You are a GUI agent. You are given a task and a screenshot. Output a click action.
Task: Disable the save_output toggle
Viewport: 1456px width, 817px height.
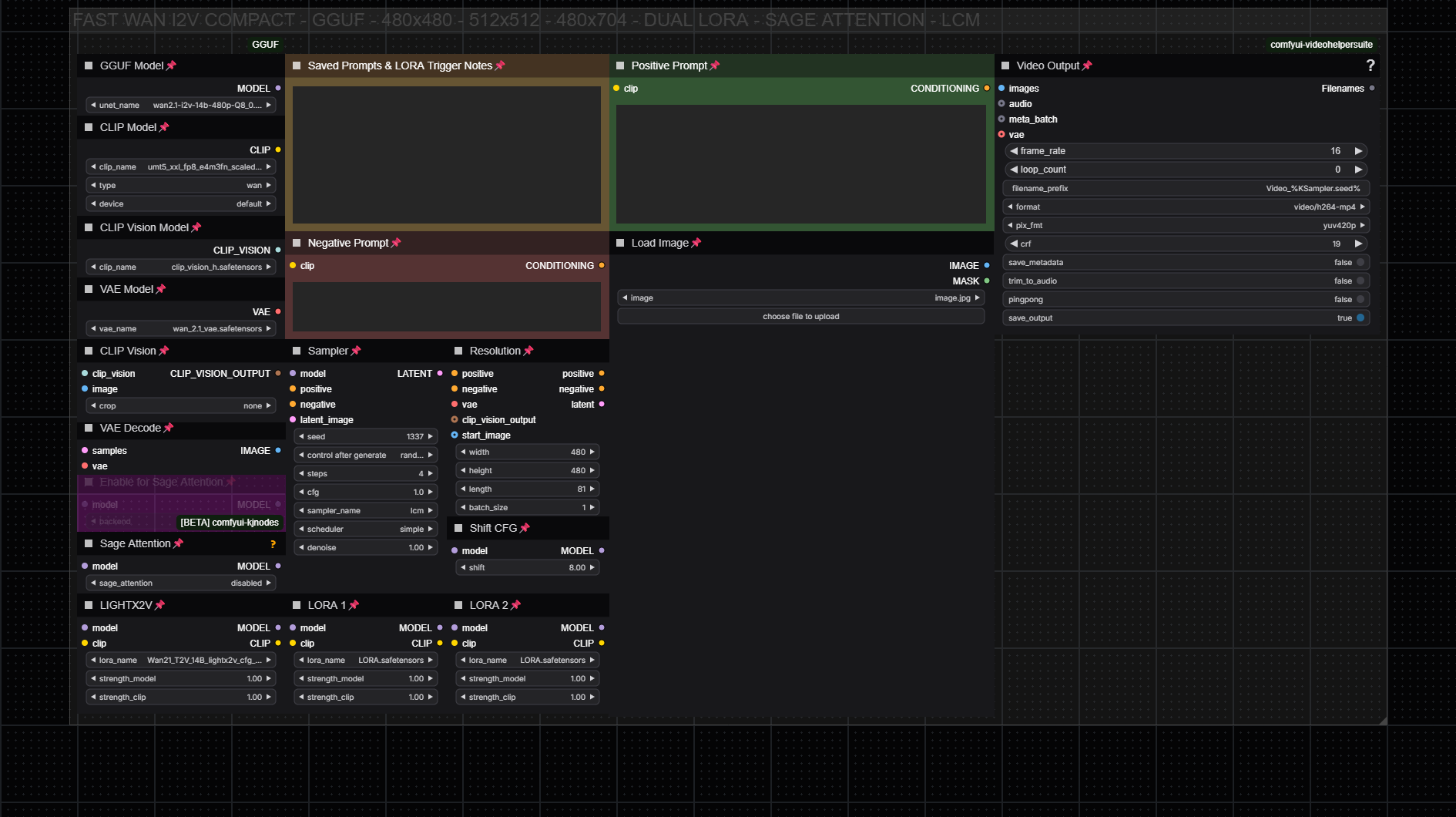1360,318
